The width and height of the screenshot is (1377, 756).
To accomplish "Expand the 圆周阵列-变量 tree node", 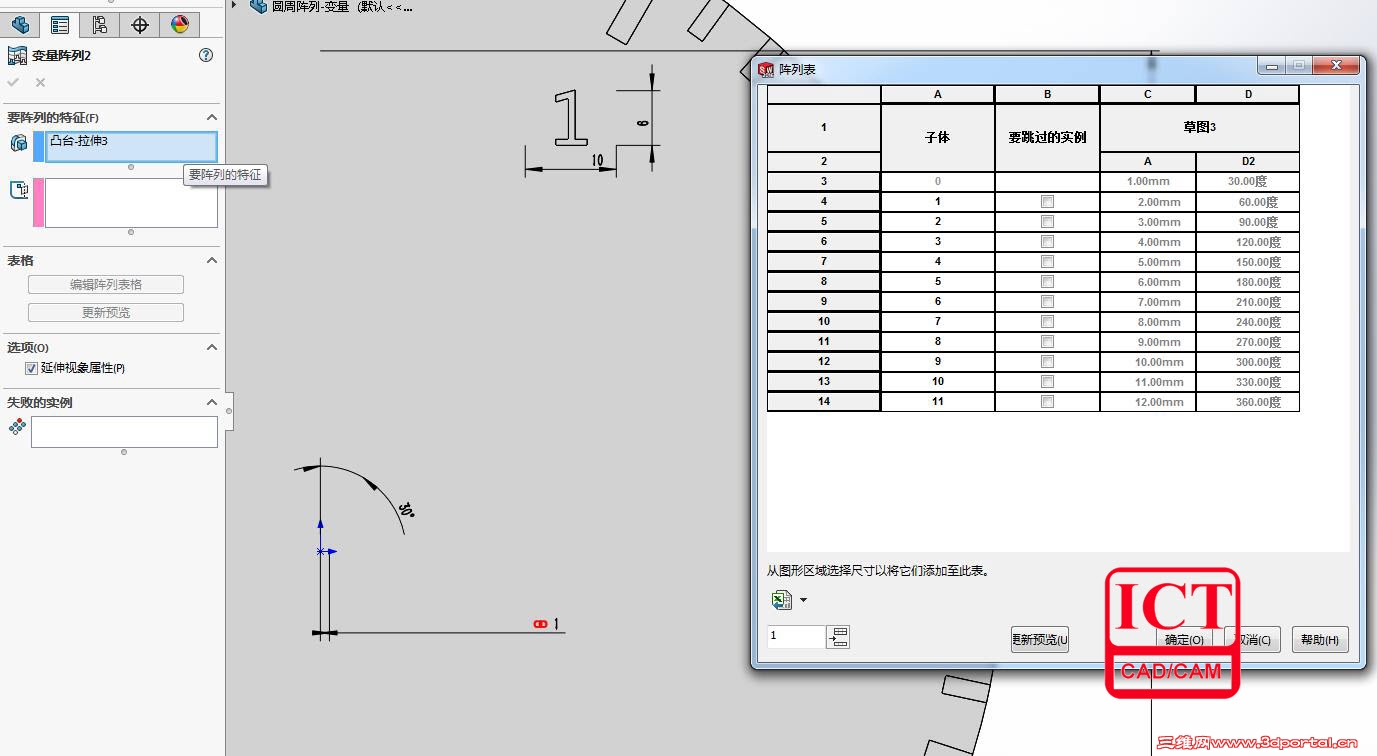I will (x=234, y=5).
